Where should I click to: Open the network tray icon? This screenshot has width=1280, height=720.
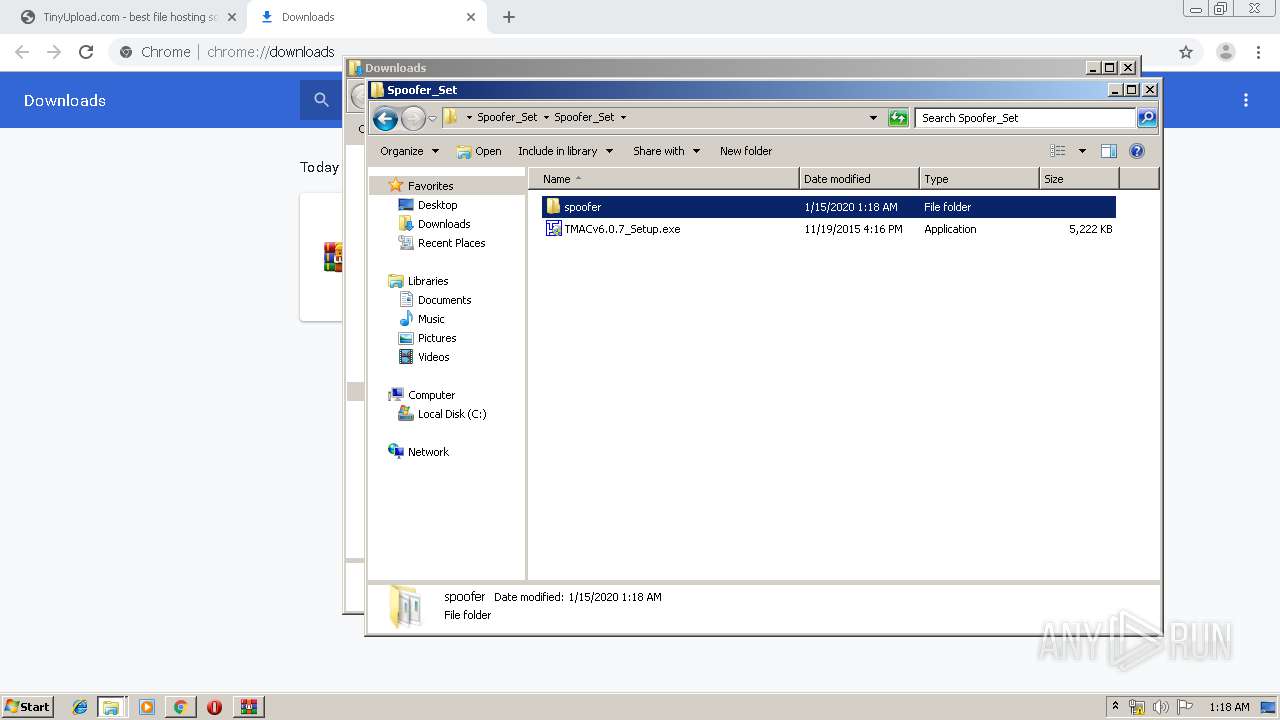(1137, 707)
